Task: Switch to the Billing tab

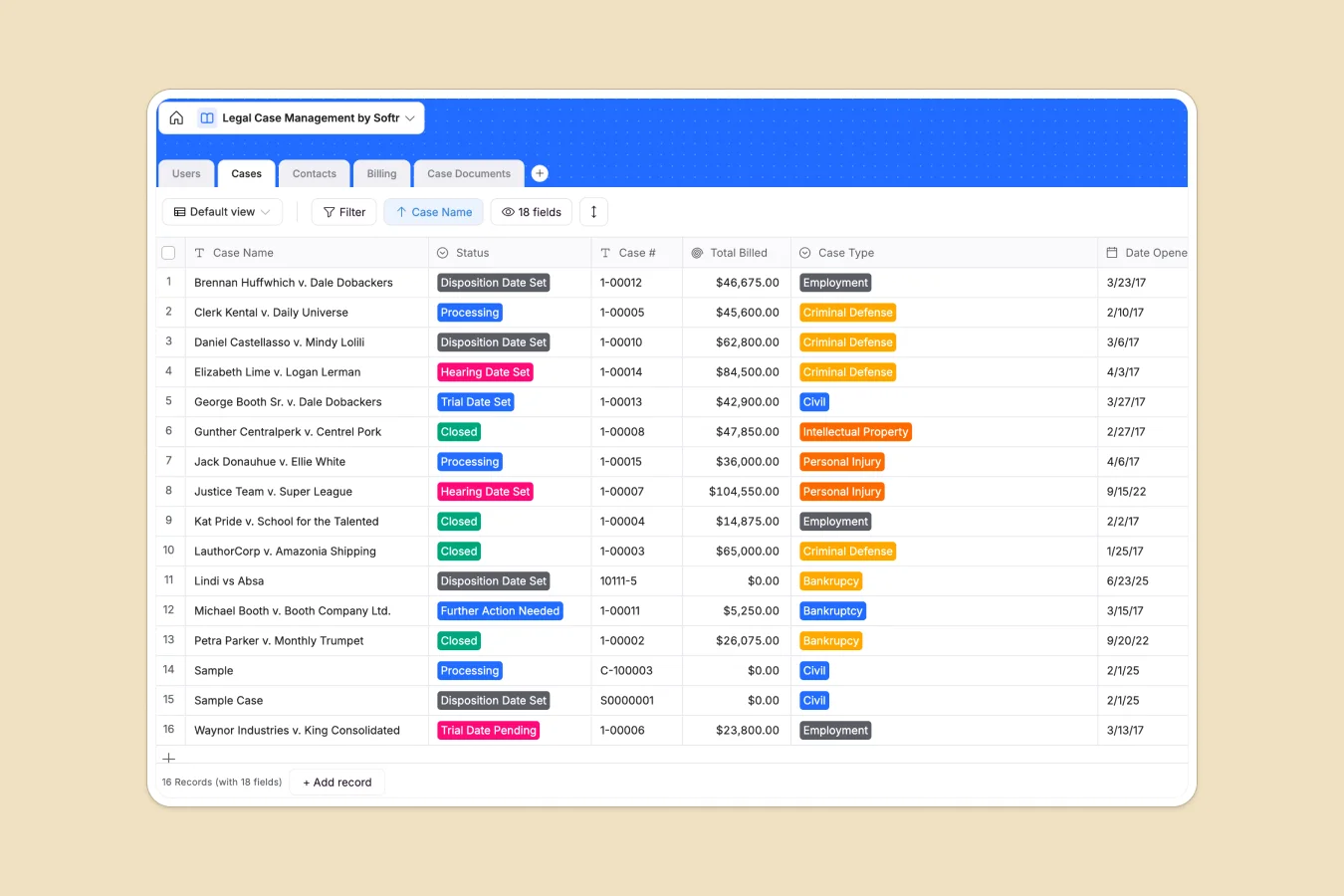Action: (x=381, y=173)
